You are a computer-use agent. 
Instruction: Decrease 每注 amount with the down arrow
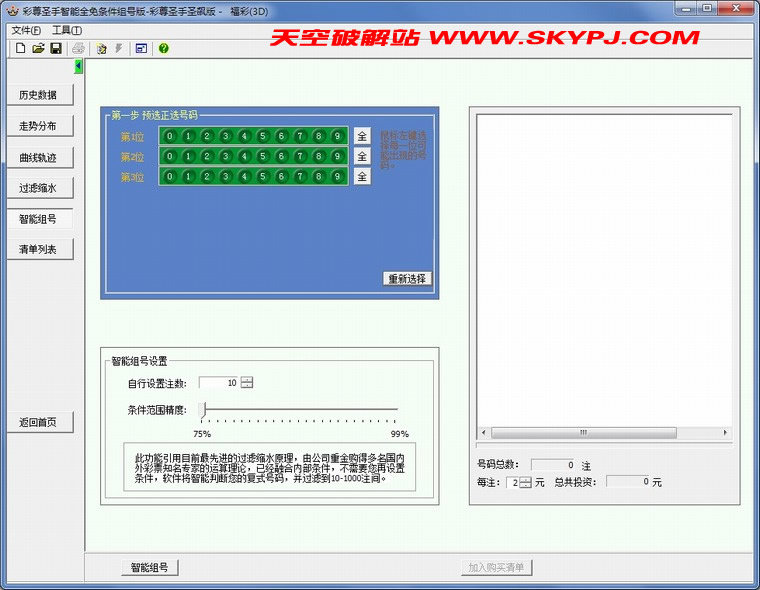[525, 486]
